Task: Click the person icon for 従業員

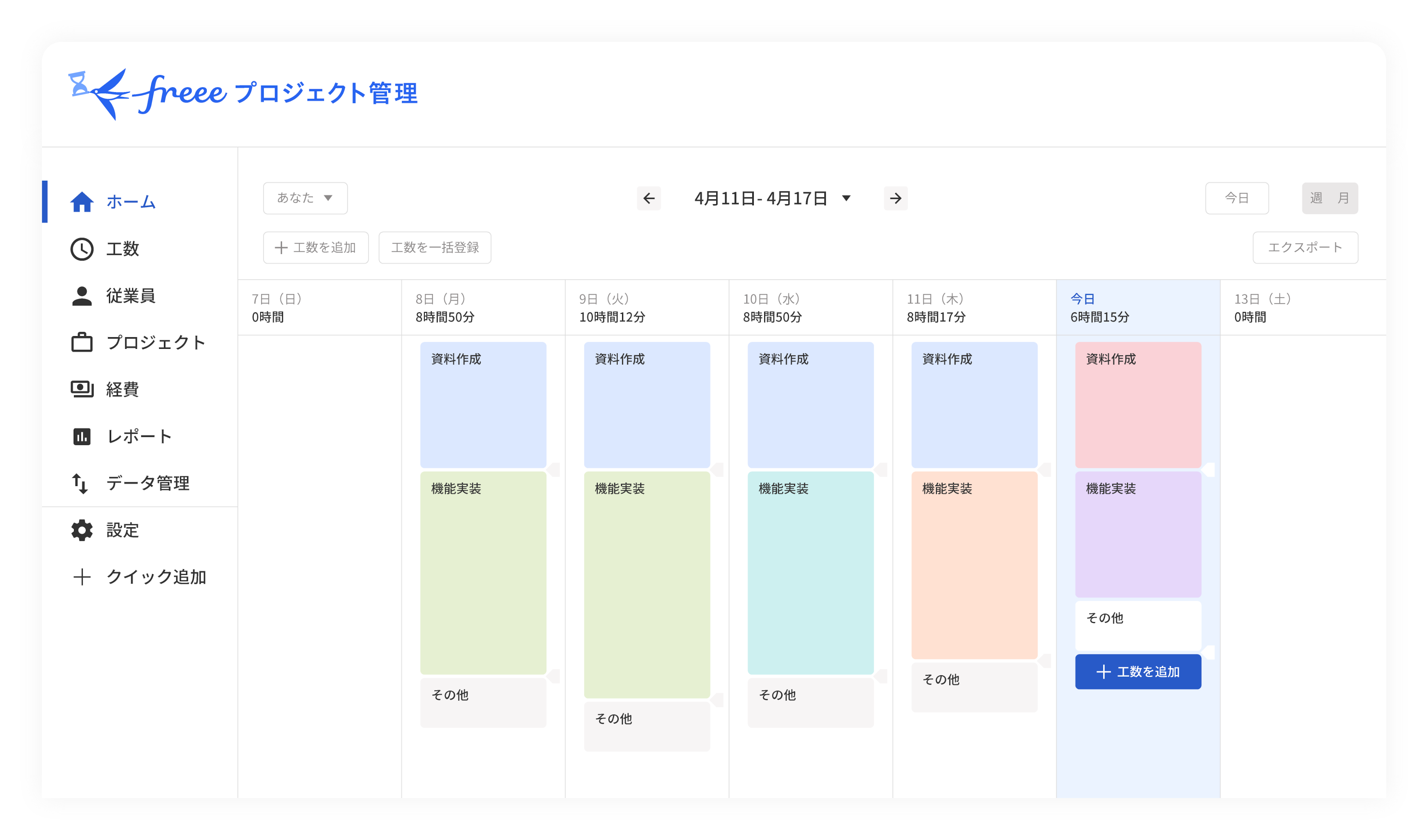Action: [x=81, y=296]
